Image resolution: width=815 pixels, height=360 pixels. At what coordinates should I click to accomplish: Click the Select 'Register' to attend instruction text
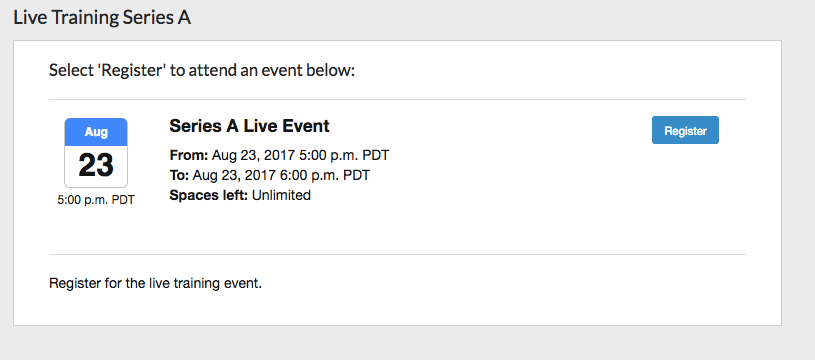tap(202, 70)
